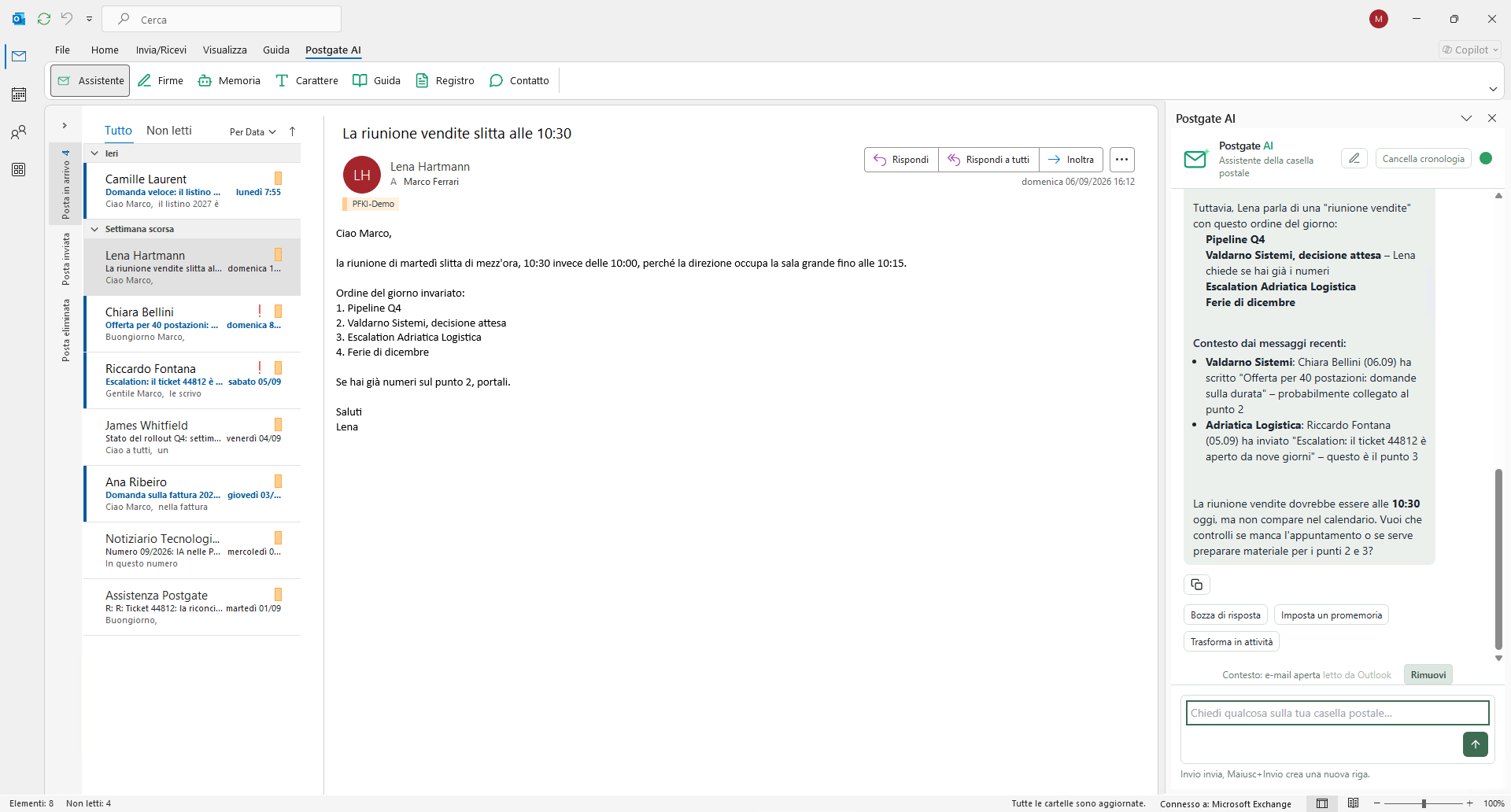Switch to the Visualizza ribbon tab
Viewport: 1511px width, 812px height.
coord(225,50)
